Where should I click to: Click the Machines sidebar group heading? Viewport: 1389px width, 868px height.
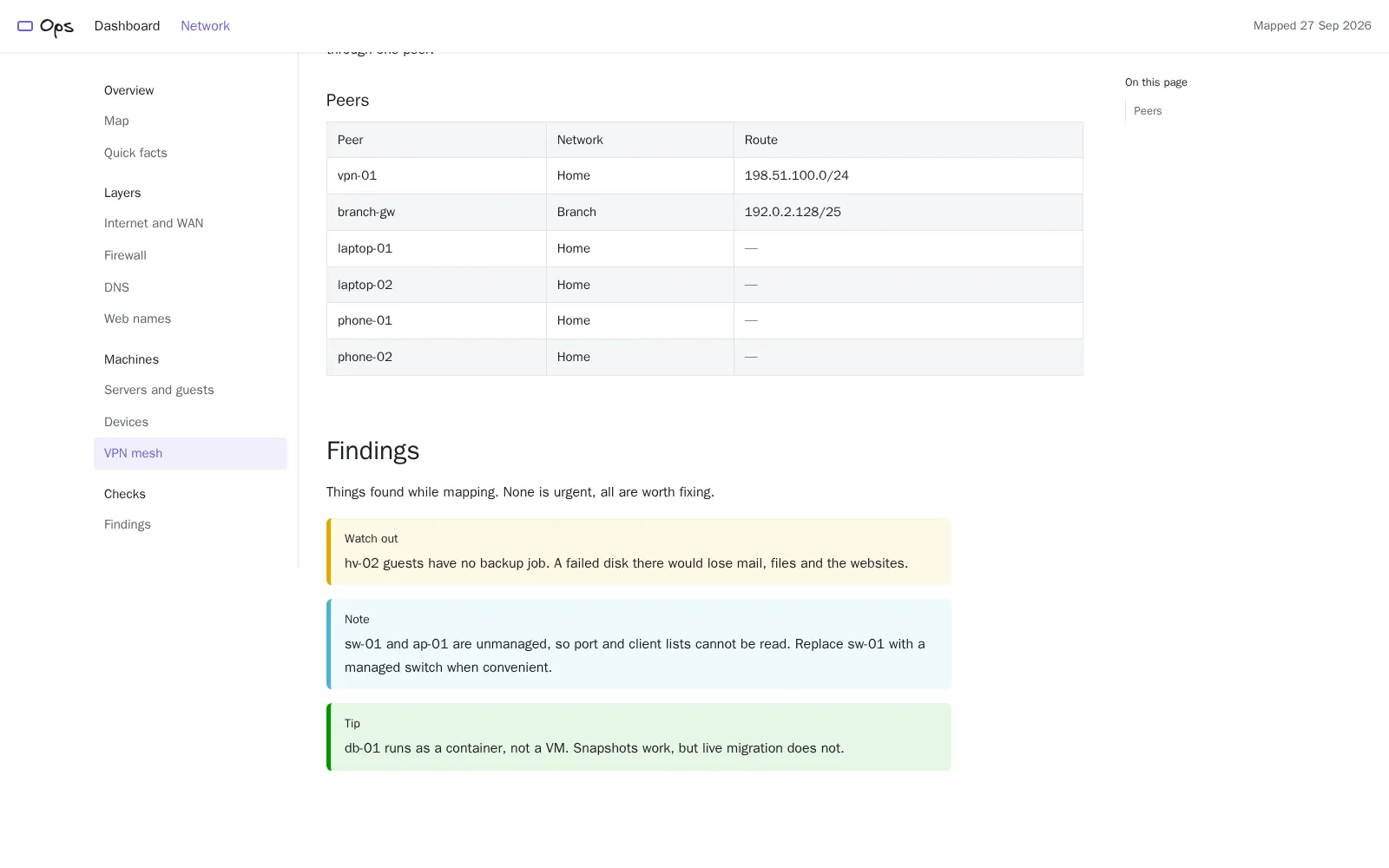[131, 359]
